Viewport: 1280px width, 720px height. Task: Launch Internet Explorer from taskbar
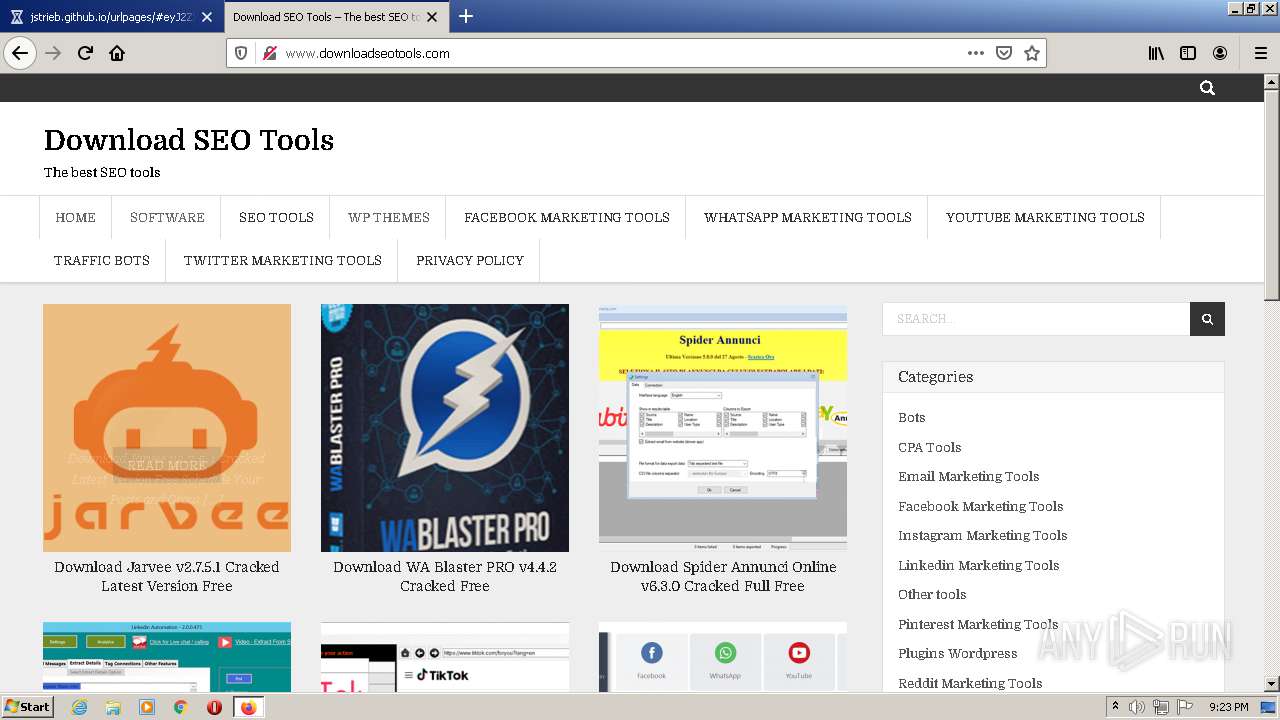point(79,707)
